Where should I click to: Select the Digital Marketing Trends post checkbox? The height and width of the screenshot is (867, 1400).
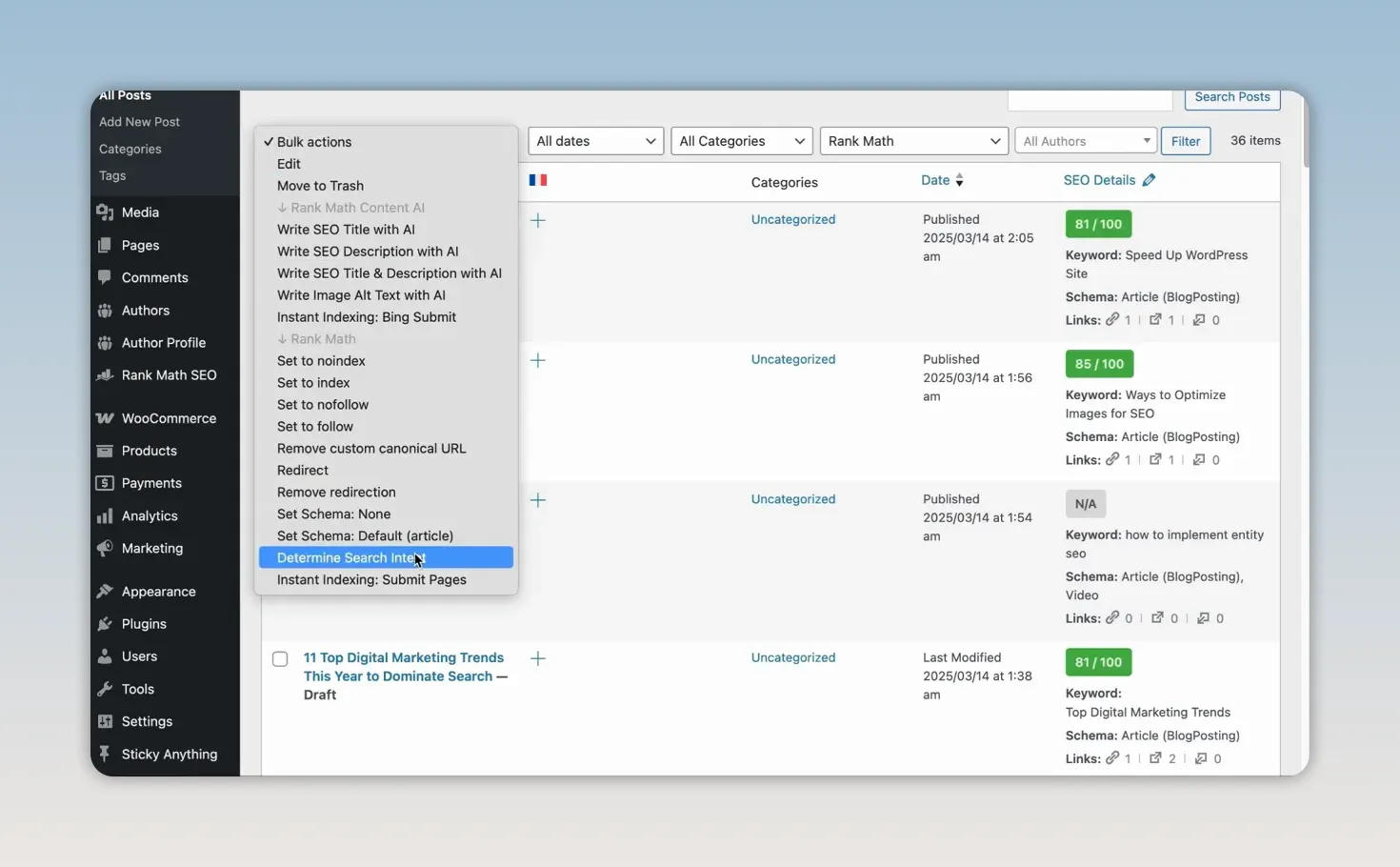[280, 659]
